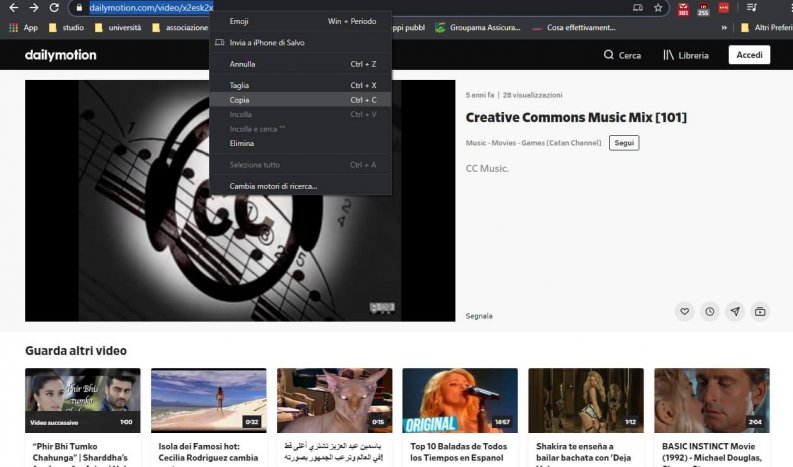Reload the page with refresh icon
Viewport: 793px width, 467px height.
coord(54,8)
